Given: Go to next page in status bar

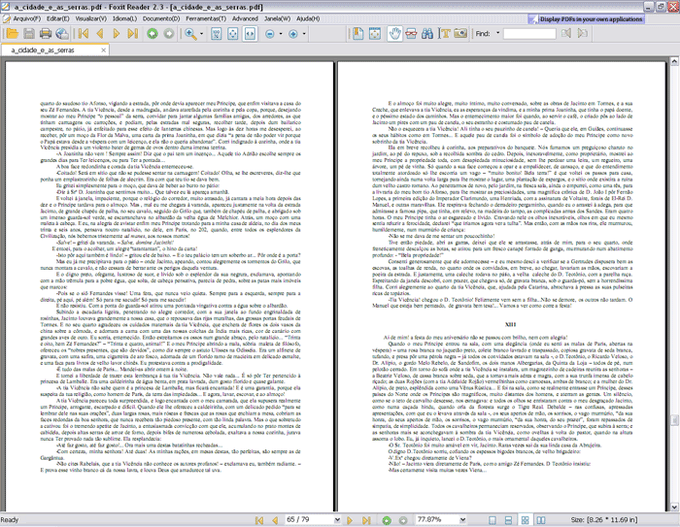Looking at the screenshot, I should [350, 520].
